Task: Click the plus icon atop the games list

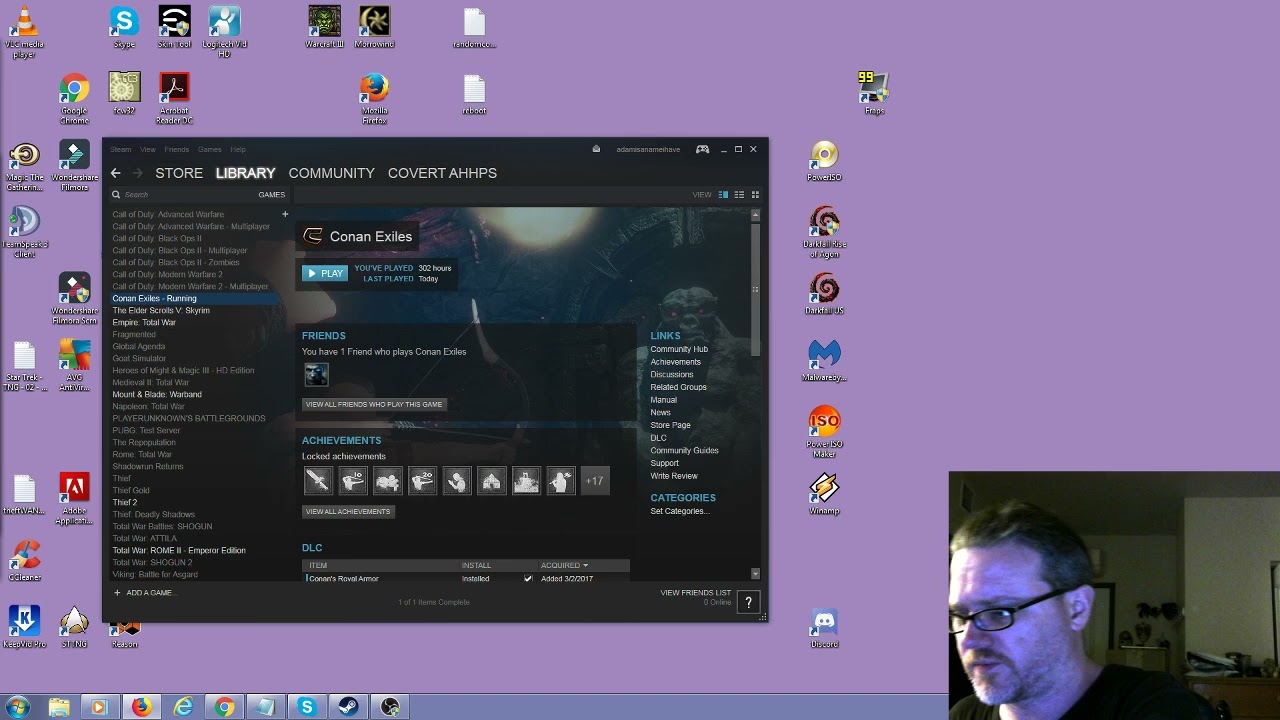Action: 285,214
